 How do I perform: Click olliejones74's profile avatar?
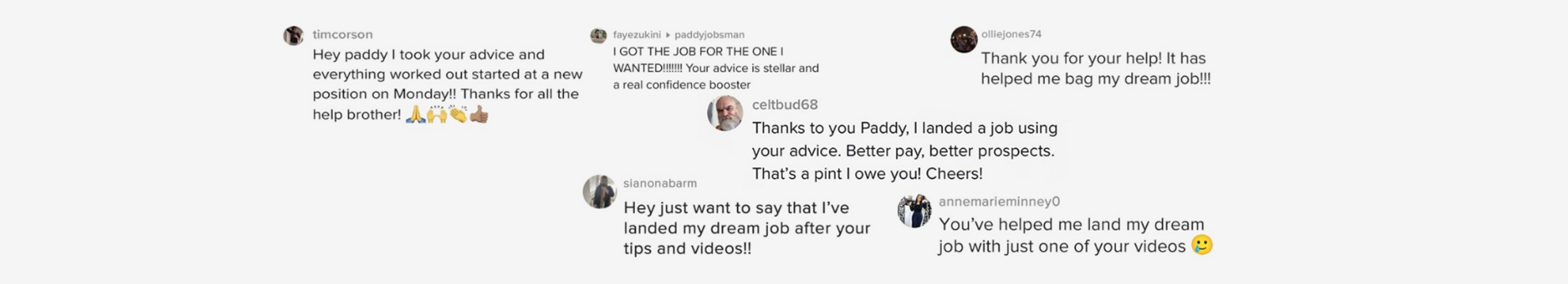pos(964,39)
